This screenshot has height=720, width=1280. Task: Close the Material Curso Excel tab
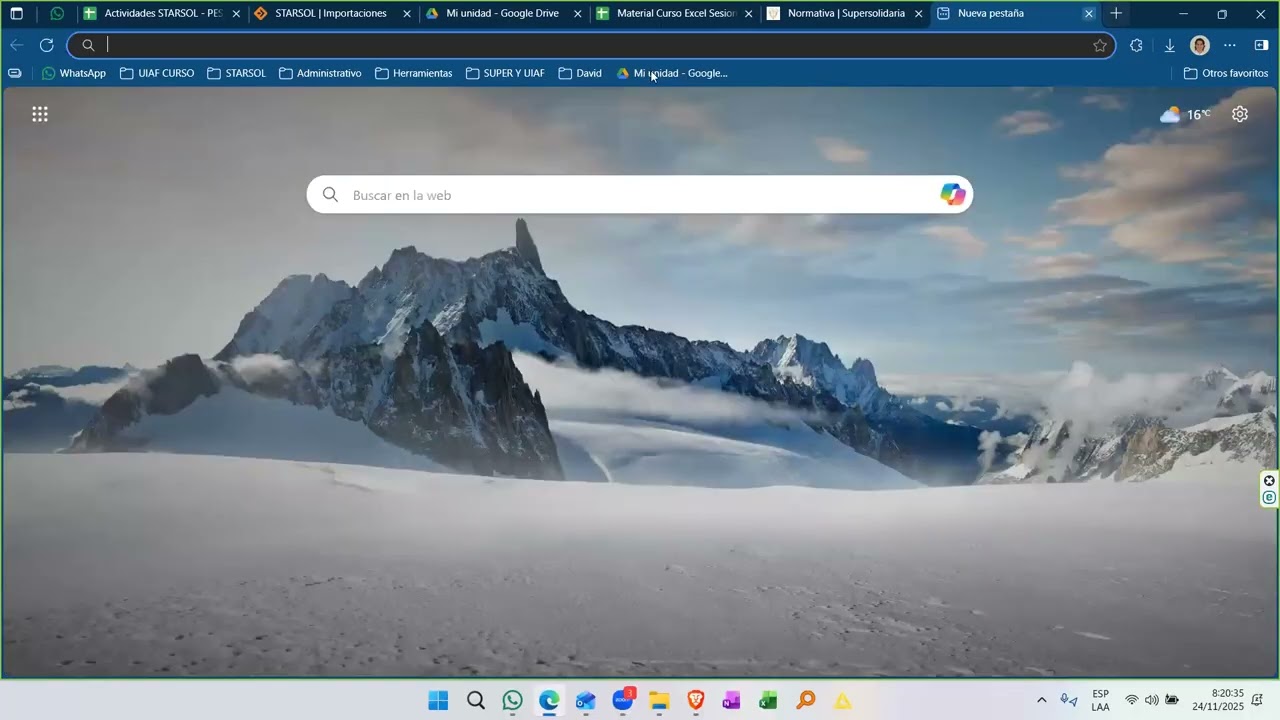(748, 14)
